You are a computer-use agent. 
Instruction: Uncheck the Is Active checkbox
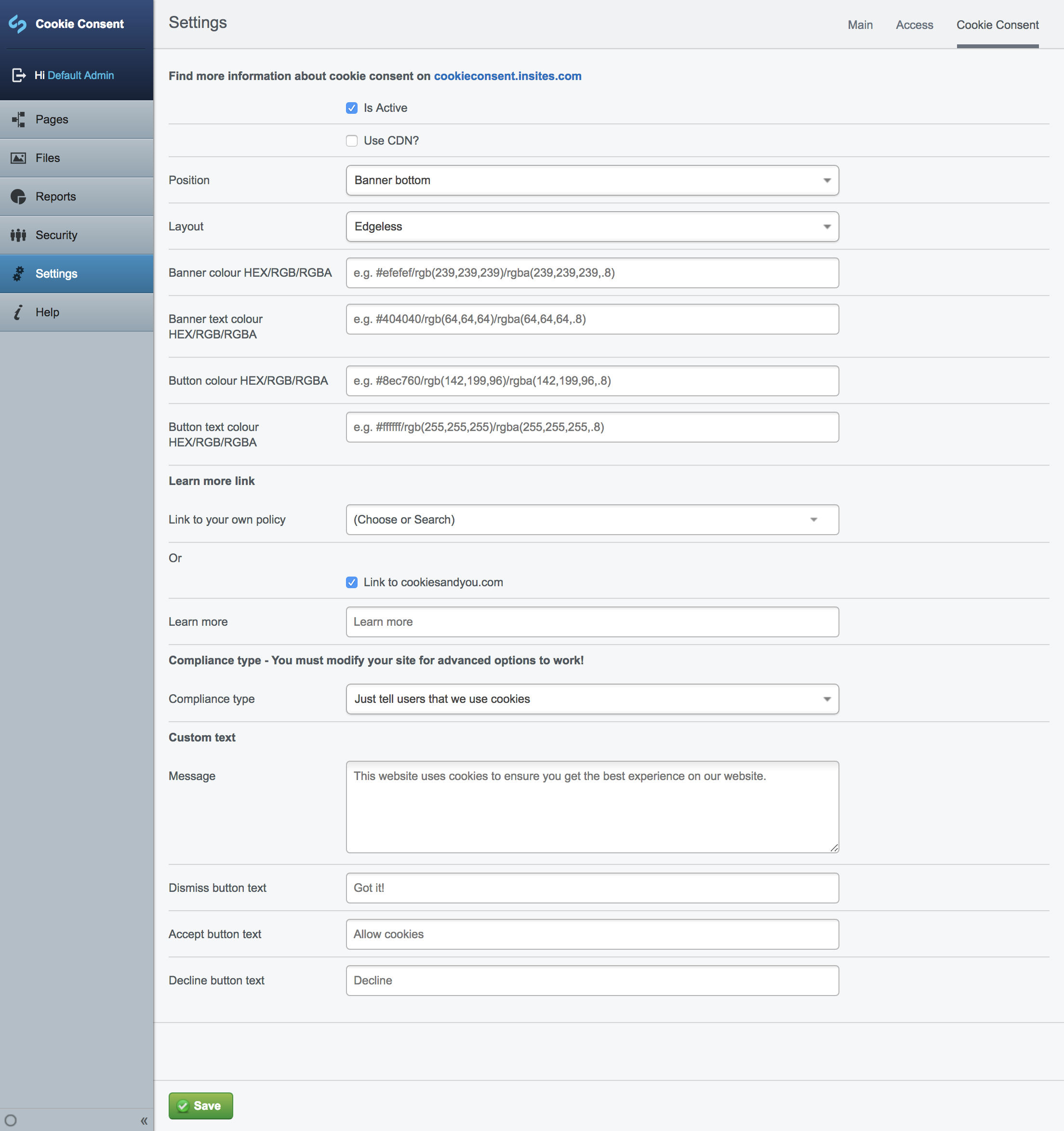pos(351,108)
